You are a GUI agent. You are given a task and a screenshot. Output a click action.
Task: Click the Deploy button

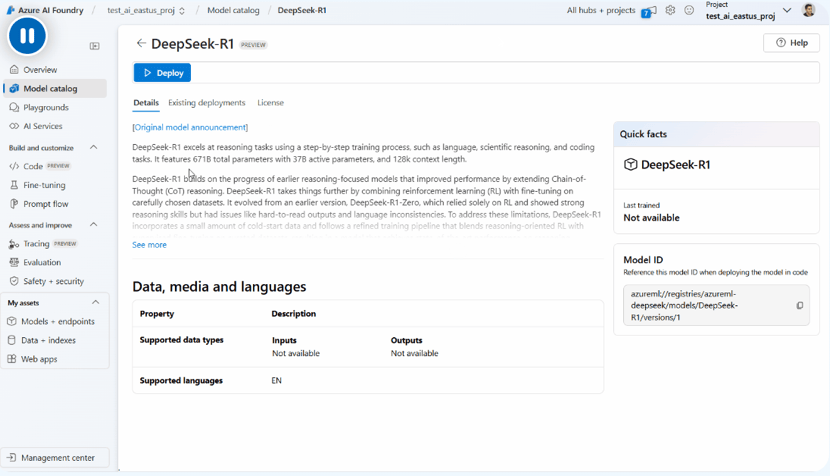point(162,73)
